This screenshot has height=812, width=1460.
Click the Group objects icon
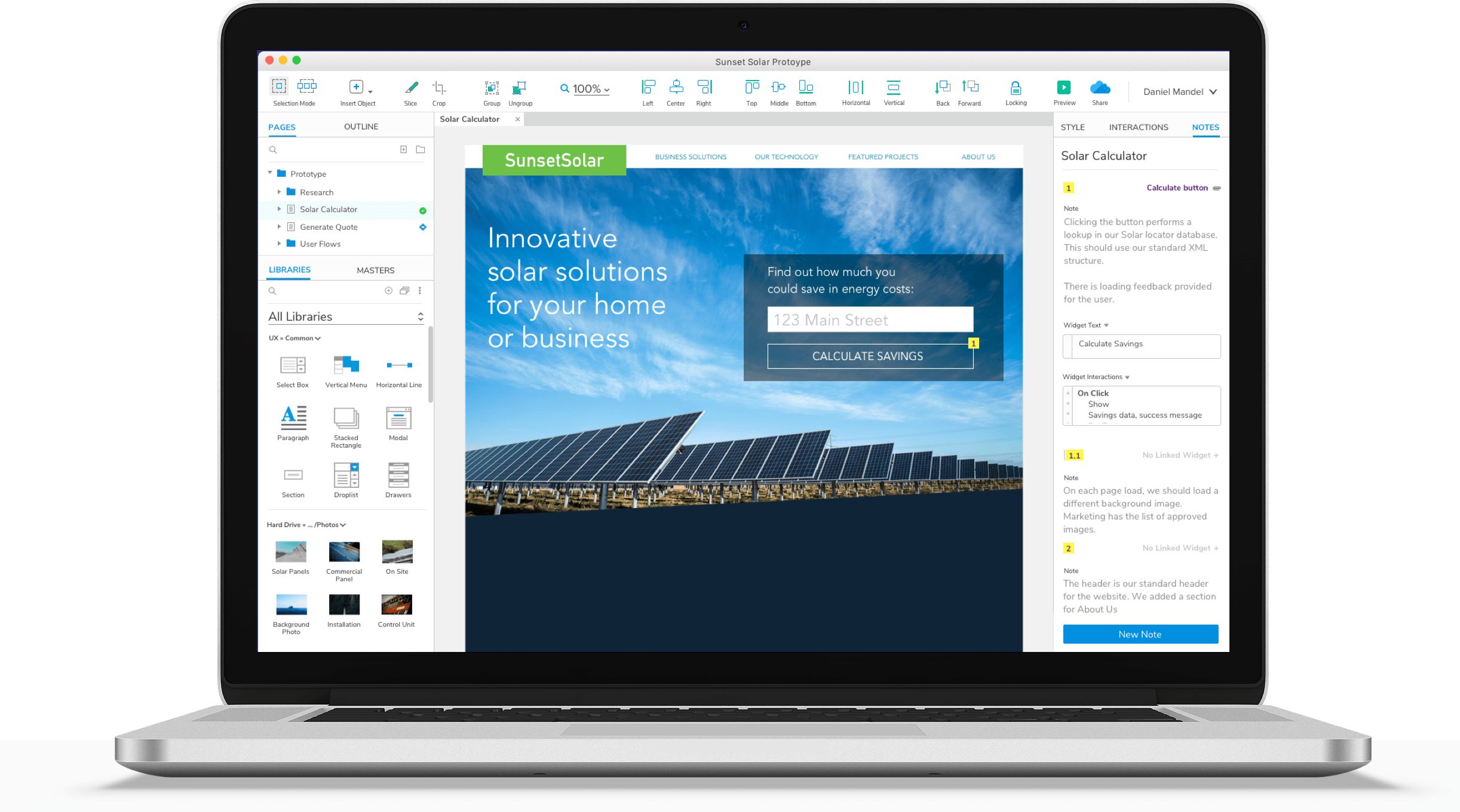pyautogui.click(x=491, y=88)
